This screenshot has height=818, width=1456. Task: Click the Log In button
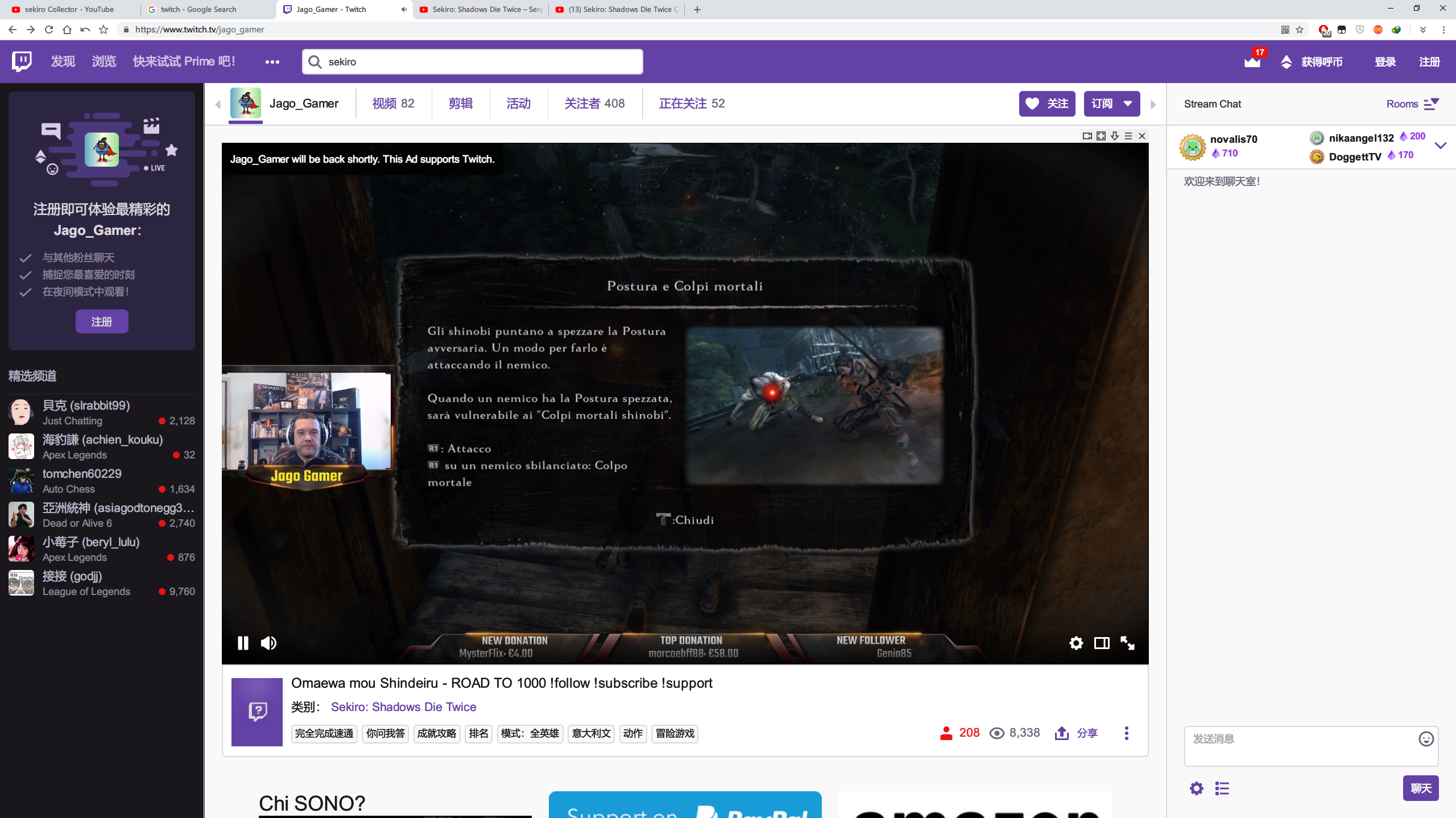[1385, 61]
